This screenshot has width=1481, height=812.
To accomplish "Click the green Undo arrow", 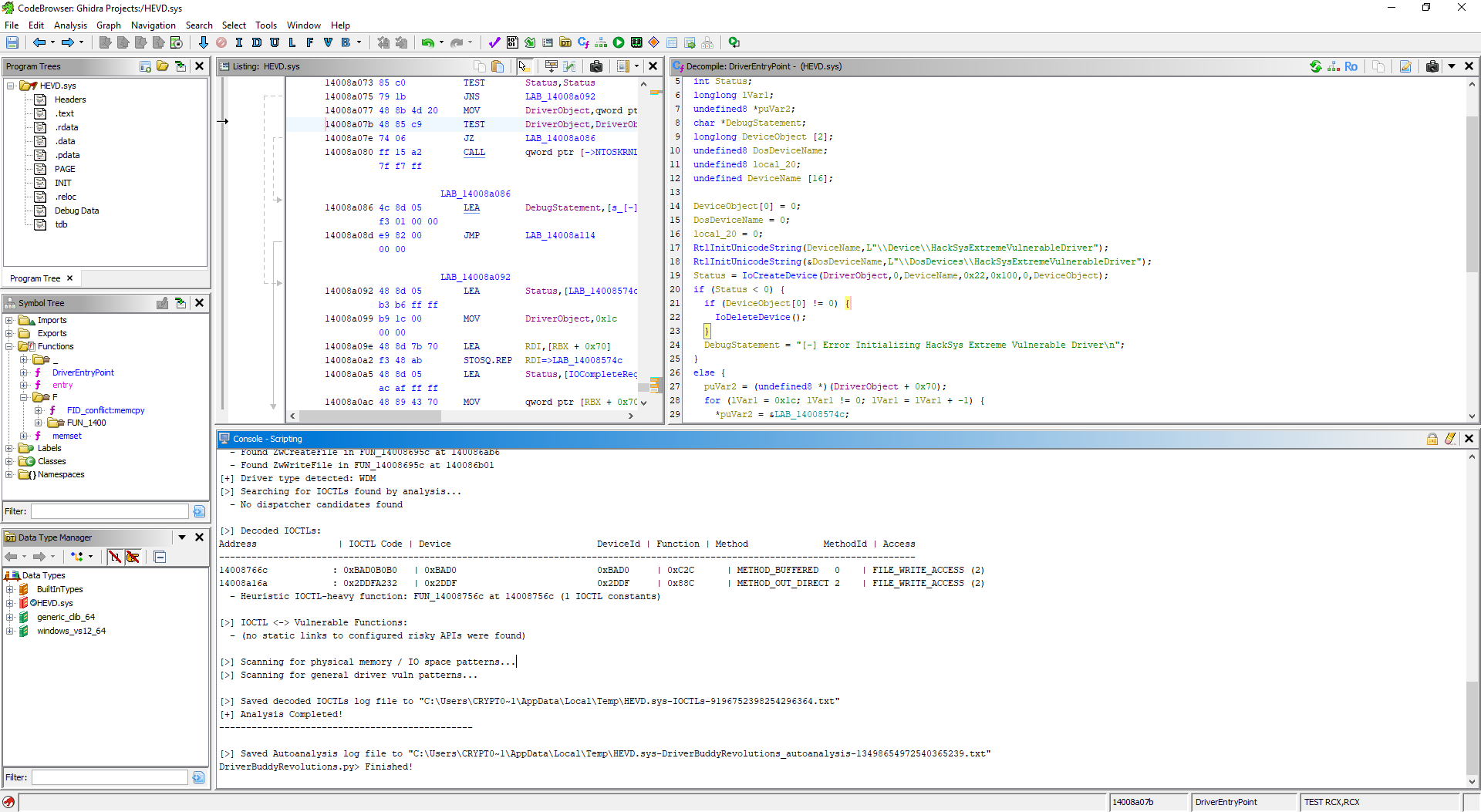I will coord(427,42).
